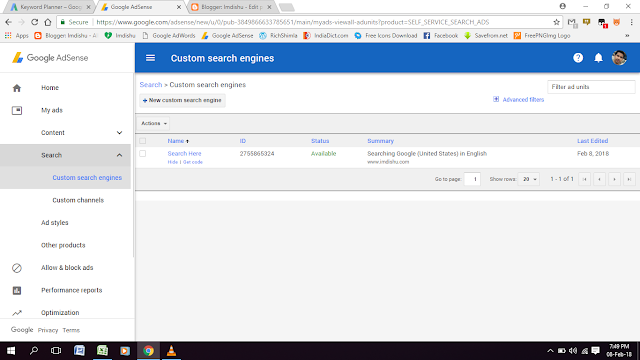
Task: Sort by the Last Edited column header
Action: click(x=592, y=141)
